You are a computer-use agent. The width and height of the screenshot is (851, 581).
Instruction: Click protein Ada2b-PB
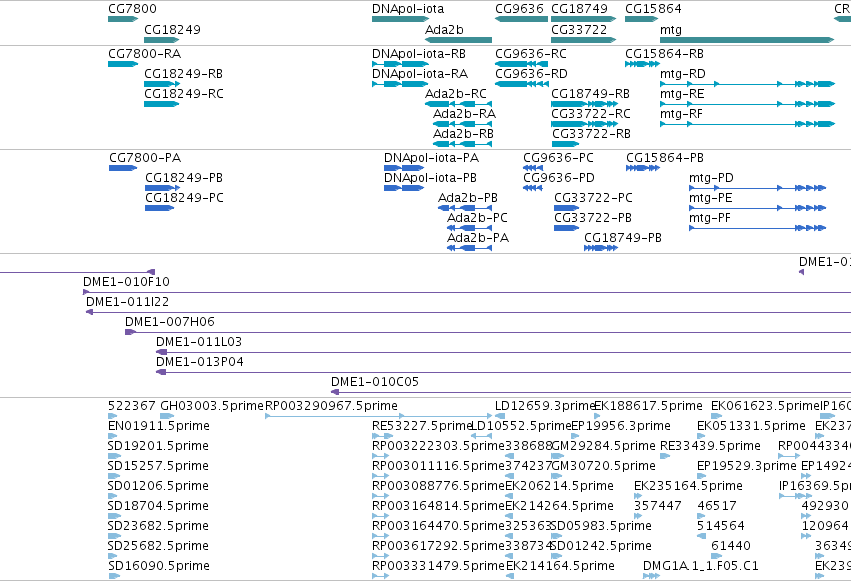coord(465,208)
